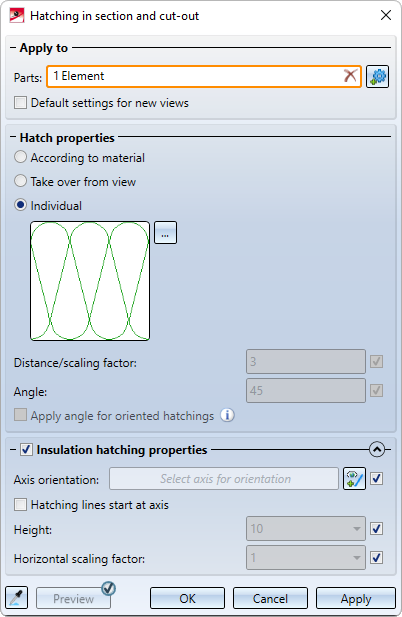Open the Height dropdown list

[357, 528]
